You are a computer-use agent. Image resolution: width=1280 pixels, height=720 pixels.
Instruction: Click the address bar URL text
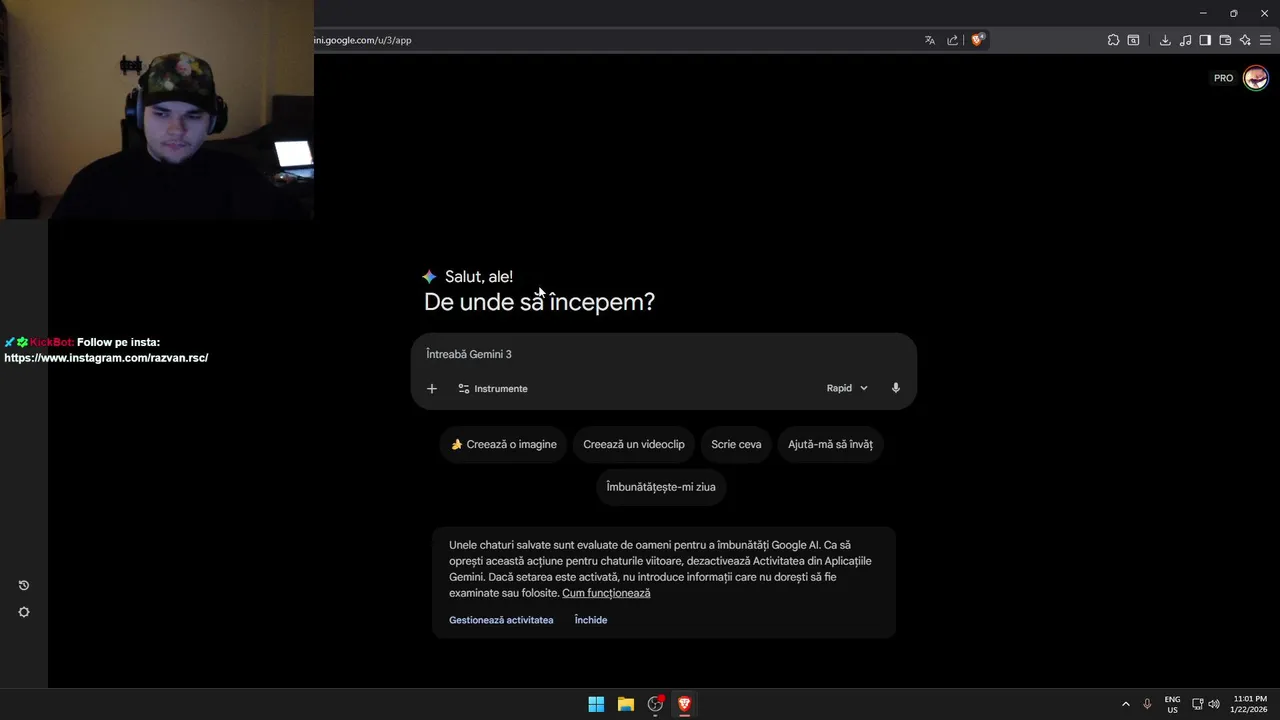point(362,40)
